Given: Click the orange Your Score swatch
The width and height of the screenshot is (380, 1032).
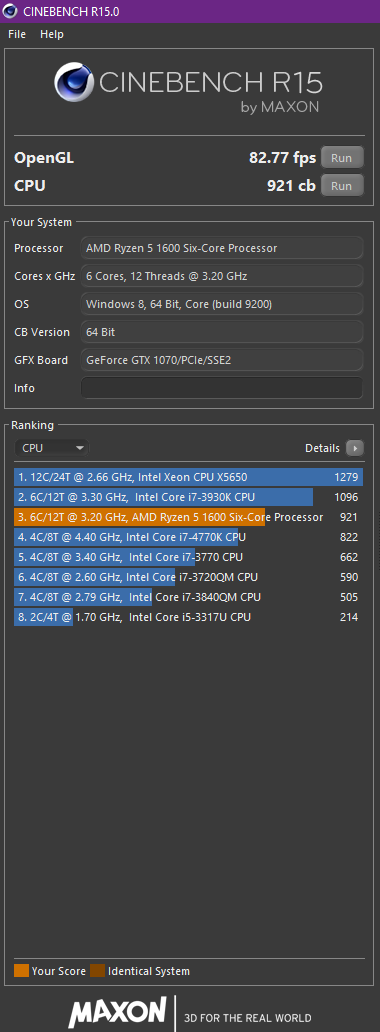Looking at the screenshot, I should (x=22, y=971).
